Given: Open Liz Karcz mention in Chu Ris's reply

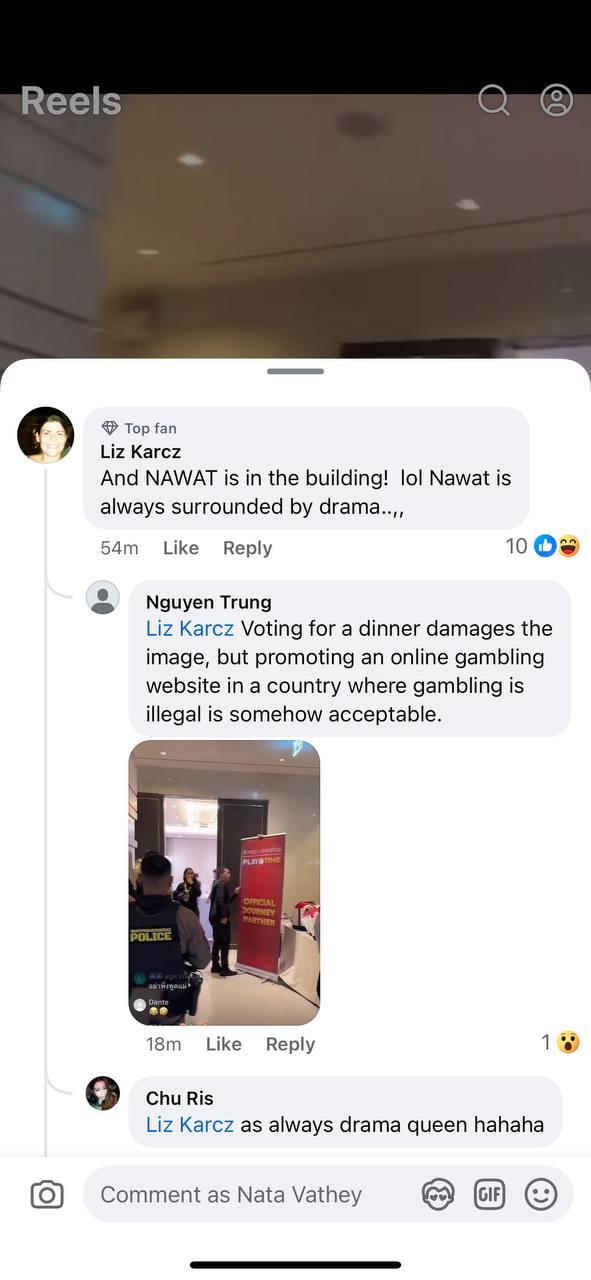Looking at the screenshot, I should [x=190, y=1125].
